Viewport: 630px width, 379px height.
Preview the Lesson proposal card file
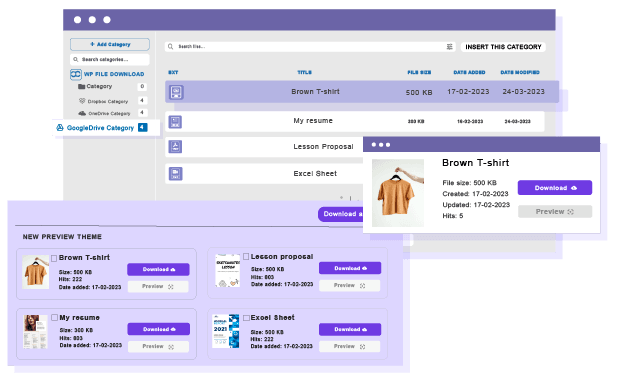[350, 285]
